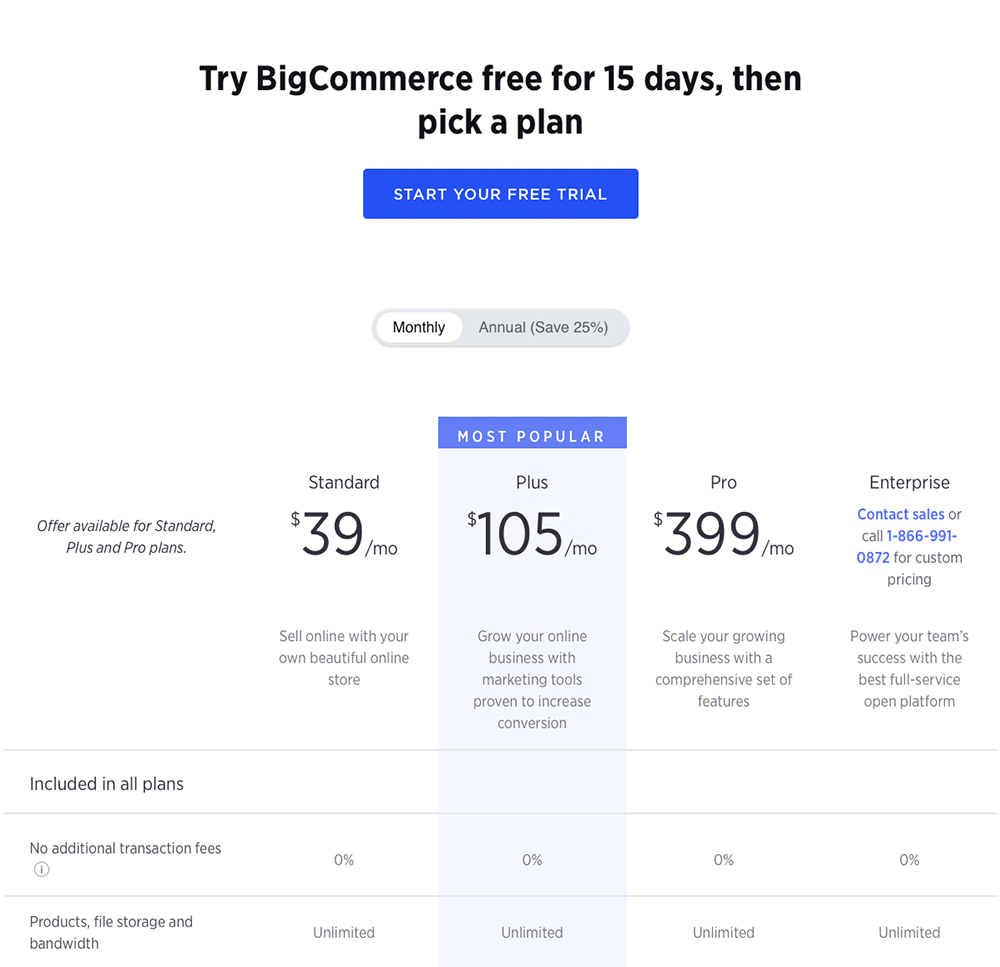
Task: Switch billing to Monthly
Action: (418, 327)
